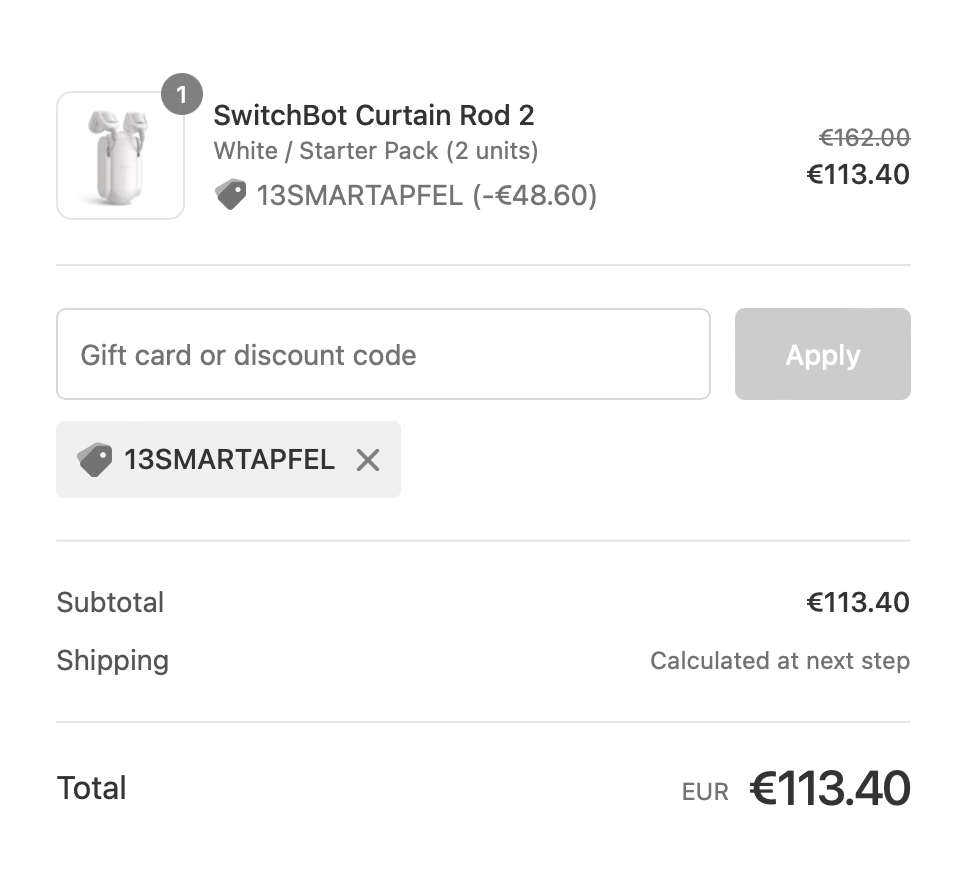Click the €113.40 subtotal amount

tap(858, 603)
